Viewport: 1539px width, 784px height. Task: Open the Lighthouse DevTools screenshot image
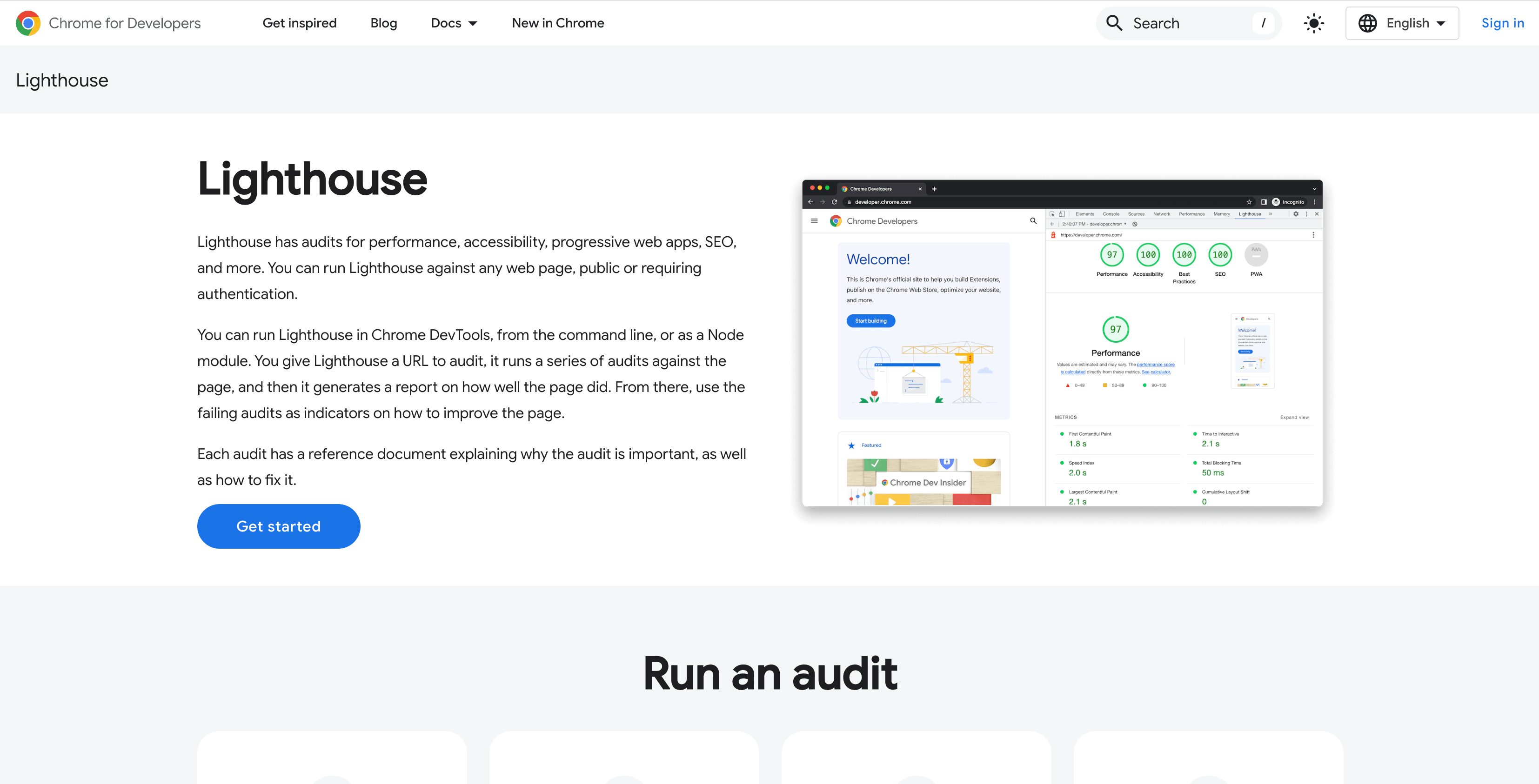(1062, 343)
